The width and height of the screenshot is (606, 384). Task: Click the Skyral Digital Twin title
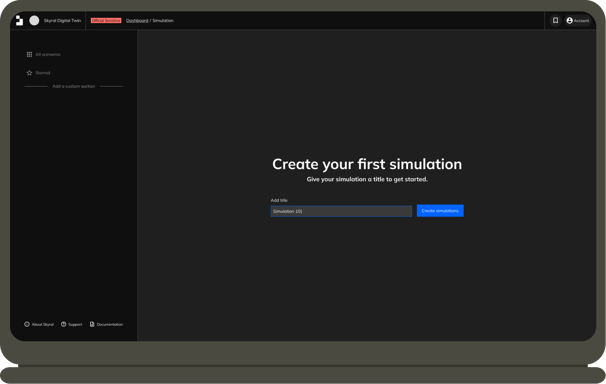click(62, 20)
